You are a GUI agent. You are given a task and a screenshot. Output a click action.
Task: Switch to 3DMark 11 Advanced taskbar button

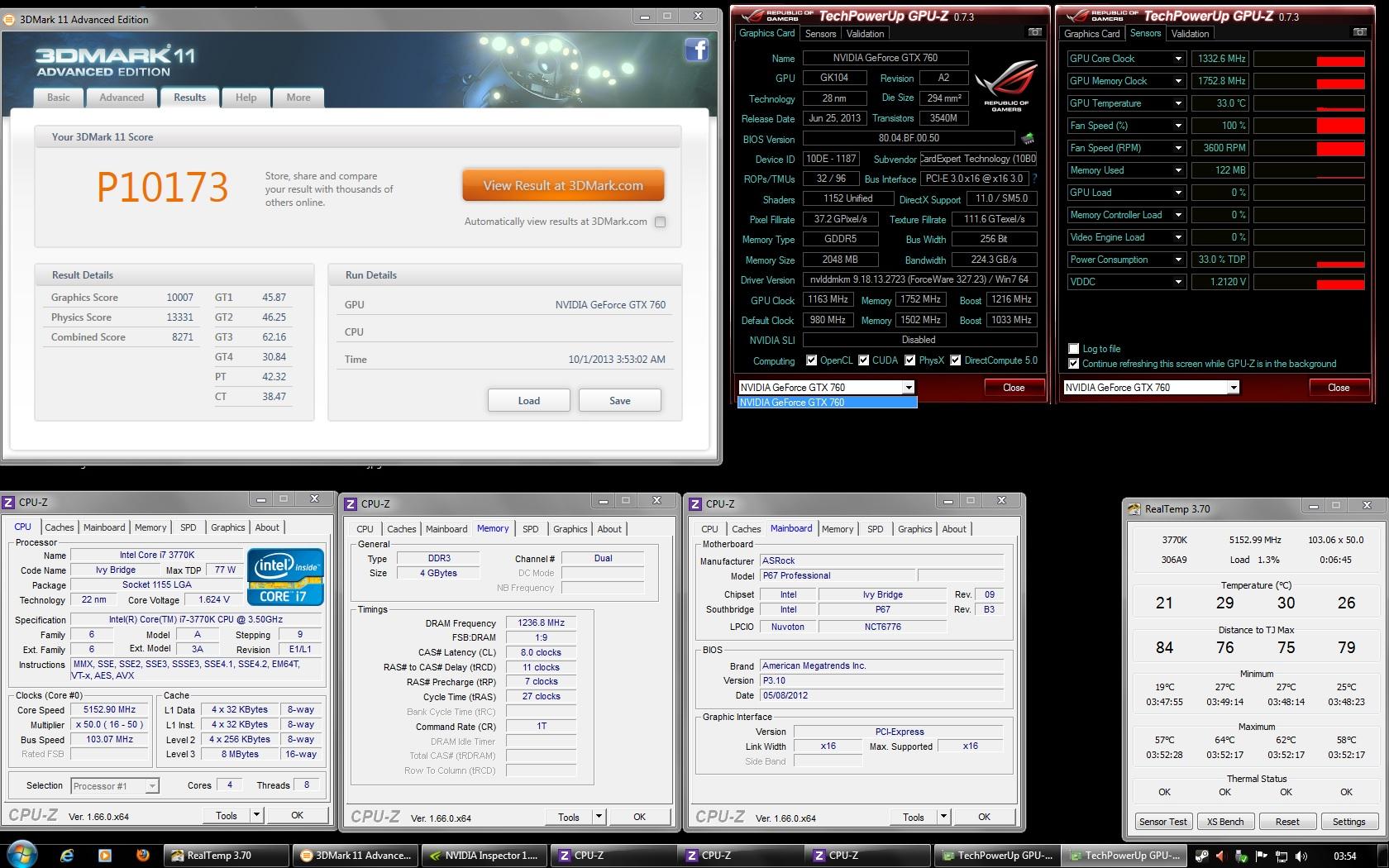click(356, 856)
